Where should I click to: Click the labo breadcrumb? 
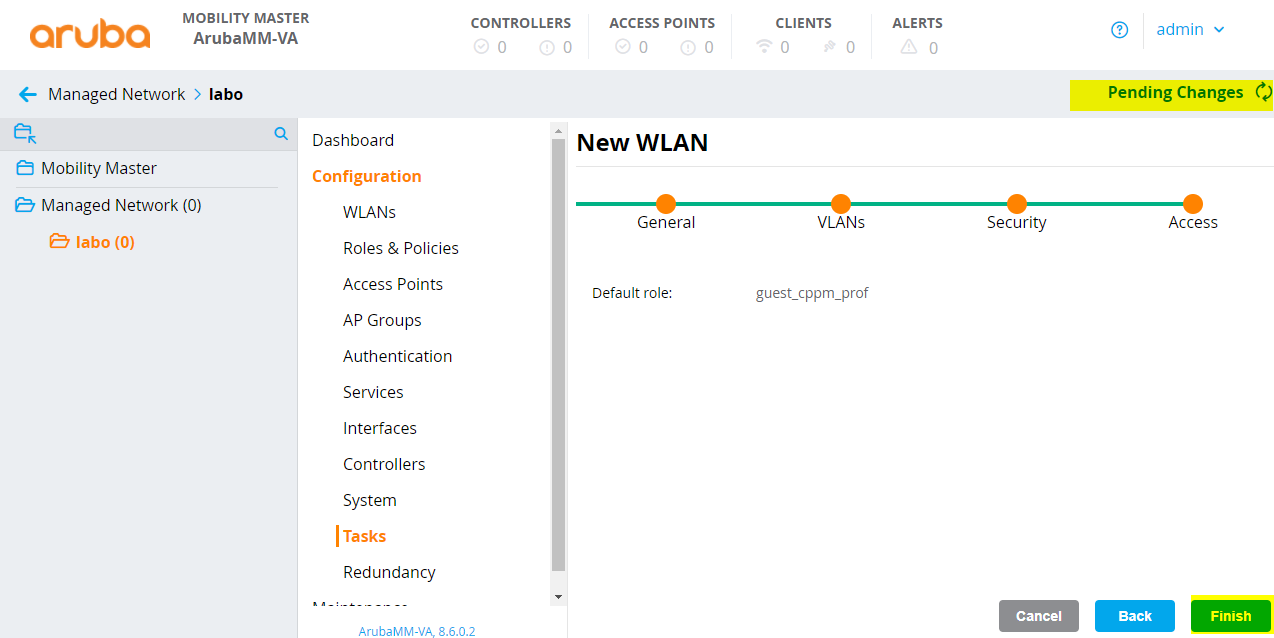click(x=226, y=94)
